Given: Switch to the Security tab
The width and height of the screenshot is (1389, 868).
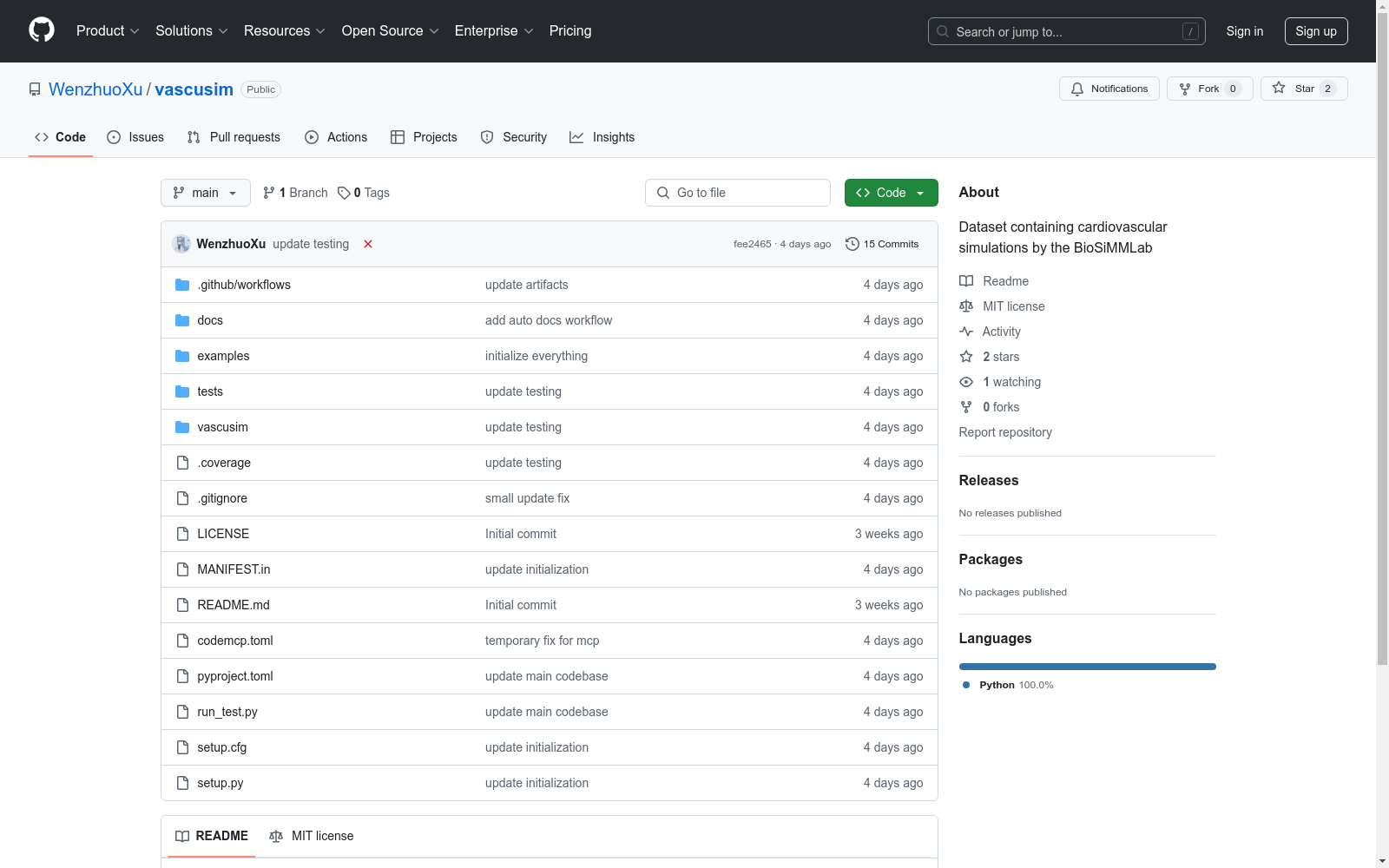Looking at the screenshot, I should [514, 137].
